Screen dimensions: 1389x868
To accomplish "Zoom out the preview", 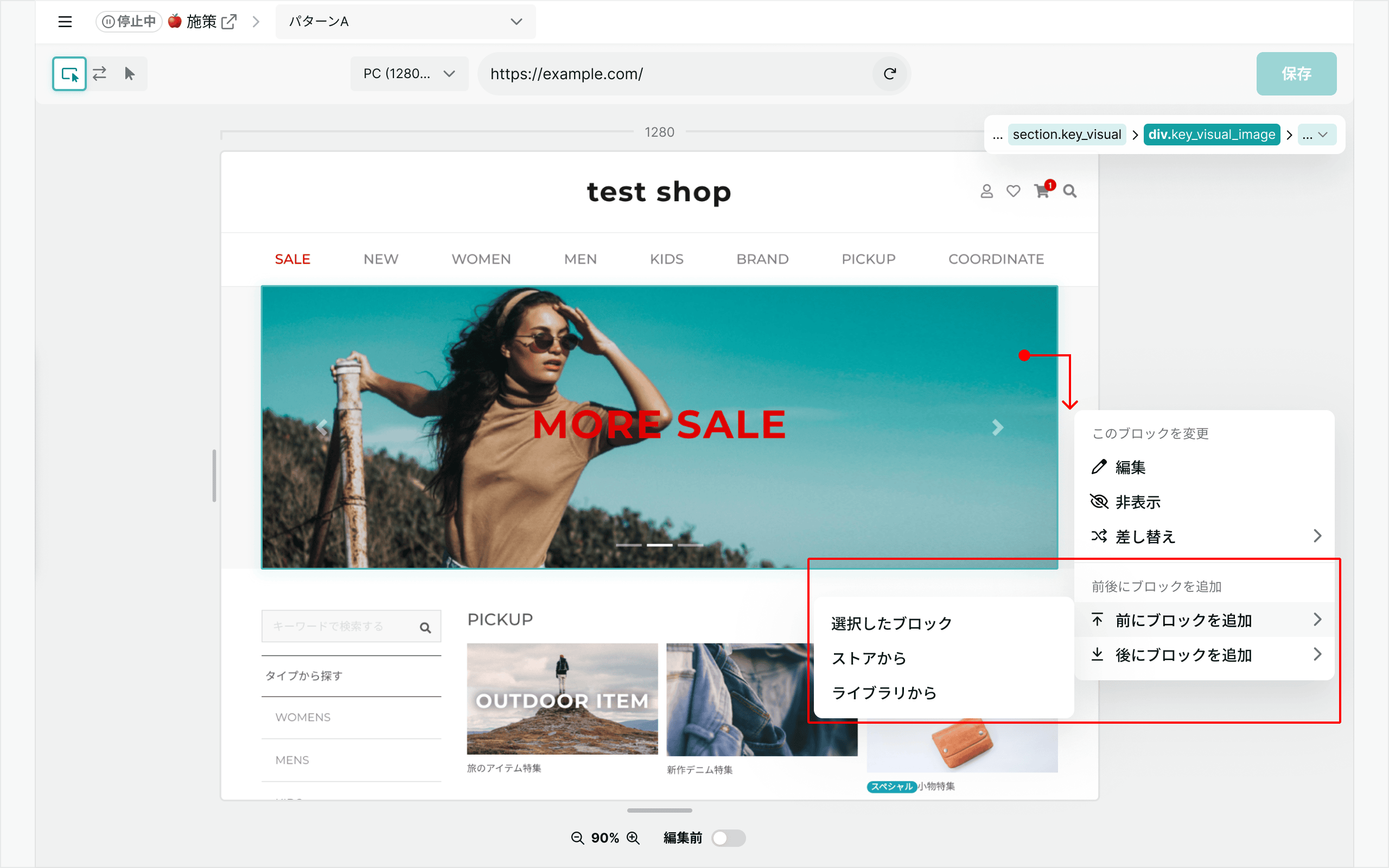I will pyautogui.click(x=577, y=838).
